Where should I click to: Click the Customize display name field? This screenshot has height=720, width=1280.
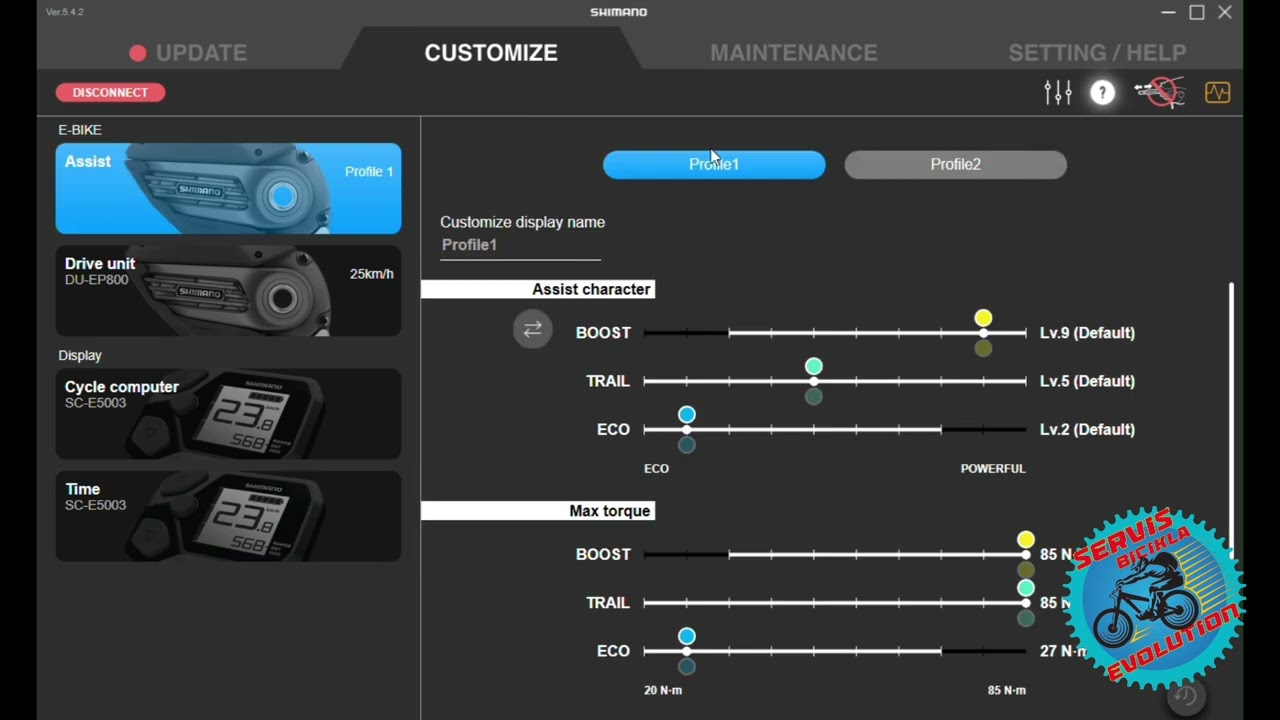(x=520, y=245)
